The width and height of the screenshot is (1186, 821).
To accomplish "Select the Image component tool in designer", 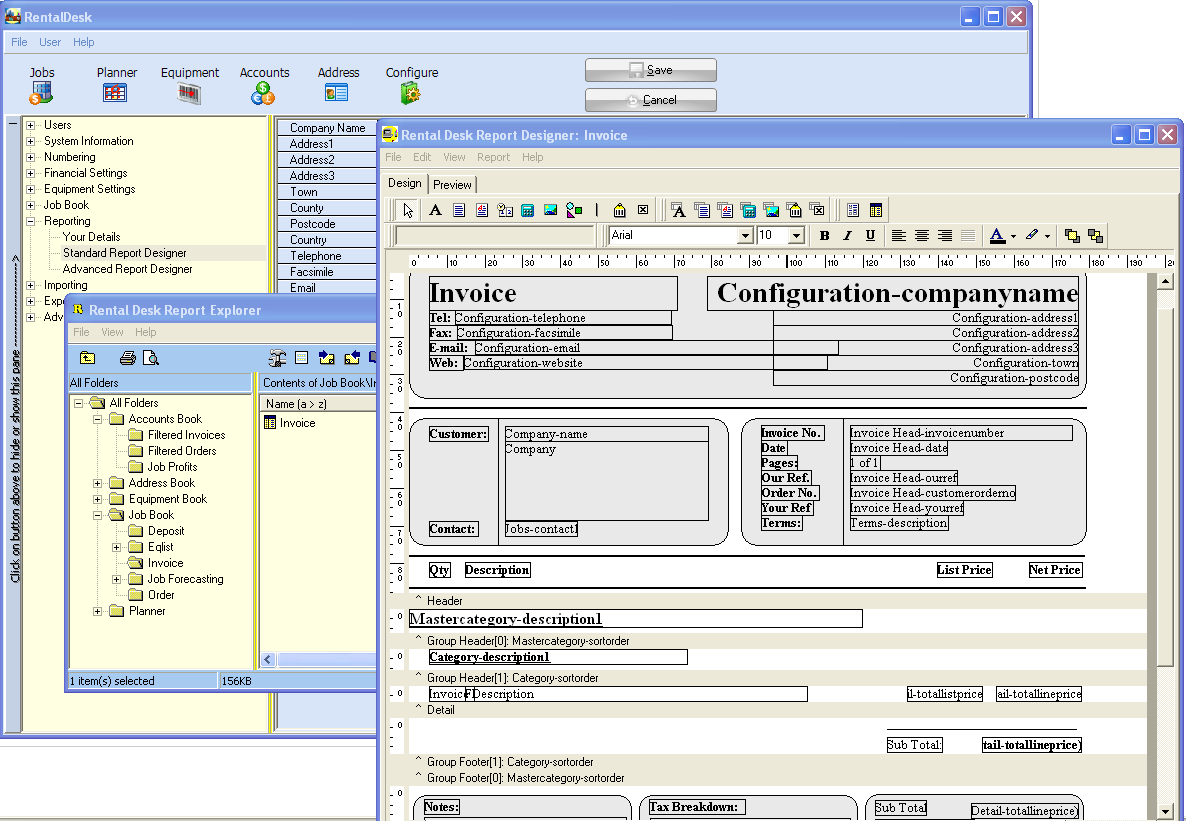I will (550, 210).
